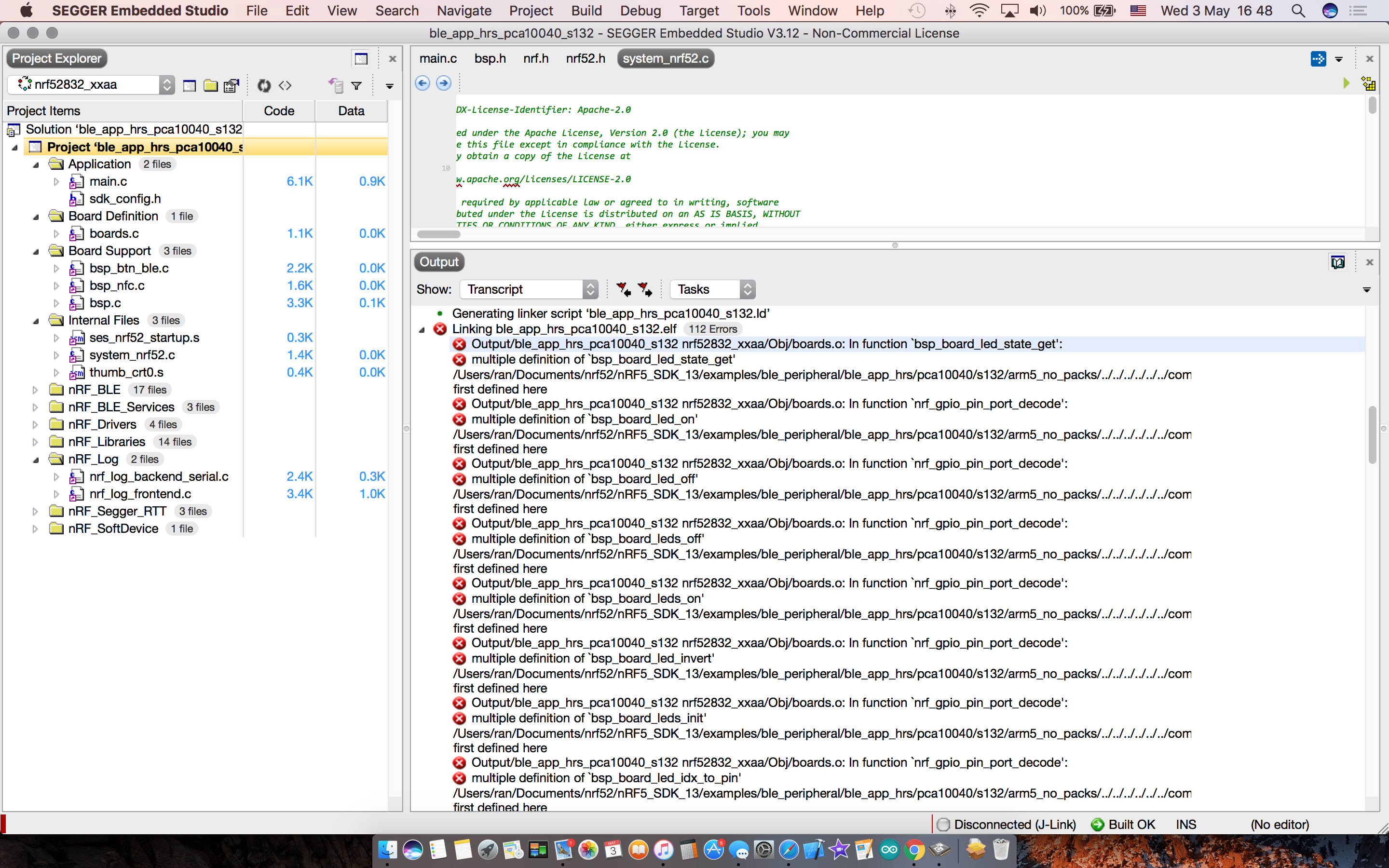The height and width of the screenshot is (868, 1389).
Task: Open Spotlight search in macOS menu bar
Action: click(1298, 11)
